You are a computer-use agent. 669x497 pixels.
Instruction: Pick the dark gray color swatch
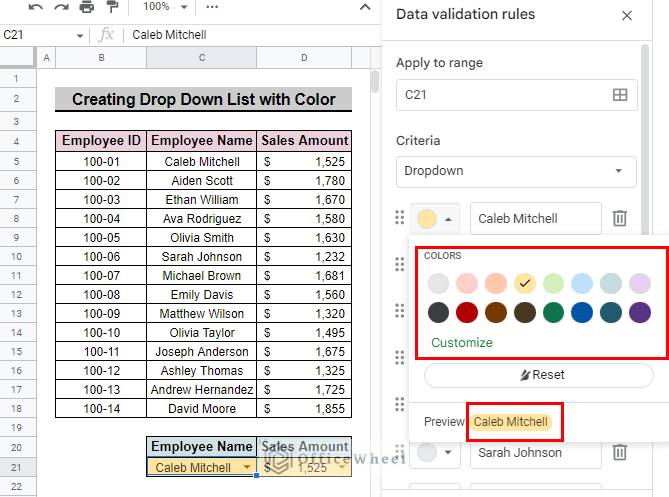(438, 312)
